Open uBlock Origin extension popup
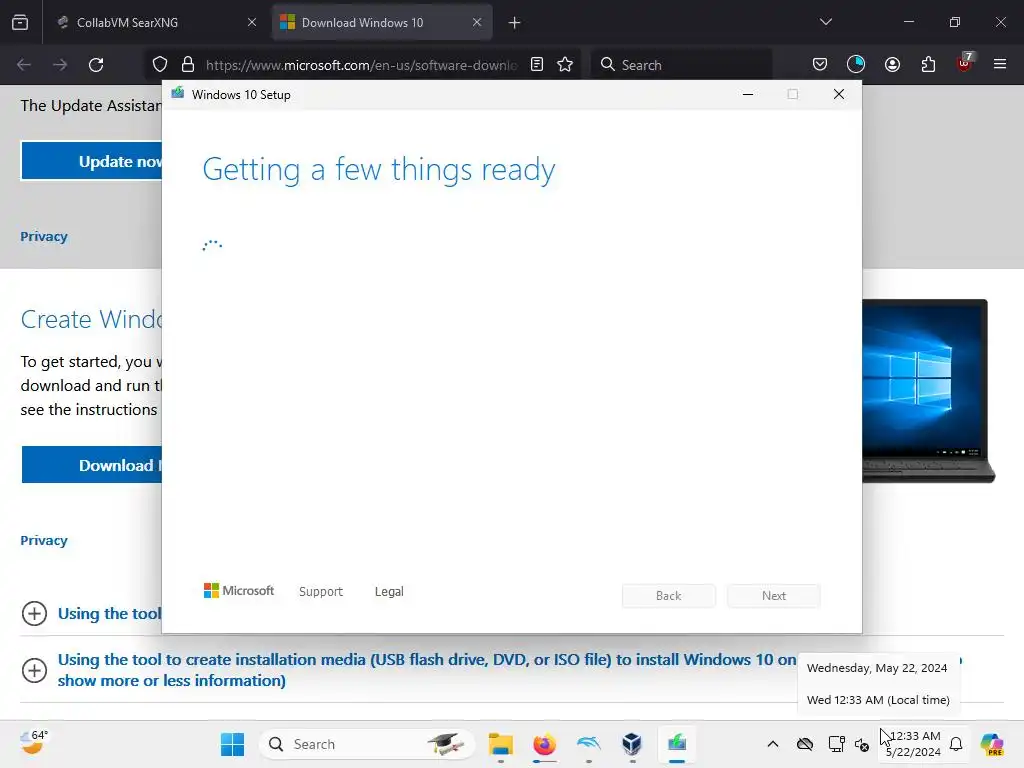 pos(965,63)
